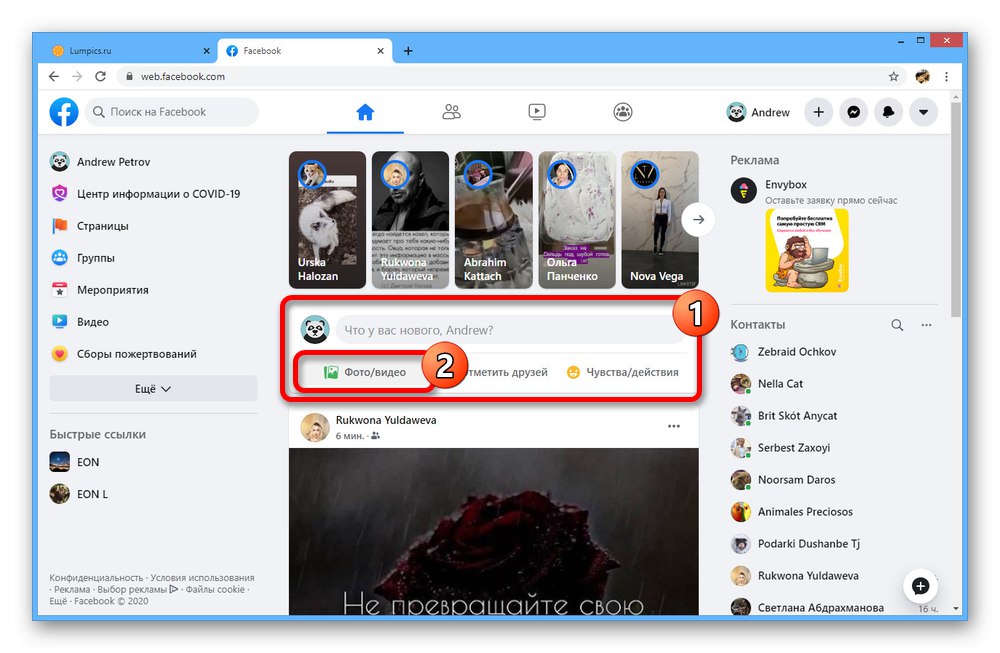Expand the Ещё sidebar menu
Image resolution: width=1000 pixels, height=653 pixels.
click(x=153, y=388)
